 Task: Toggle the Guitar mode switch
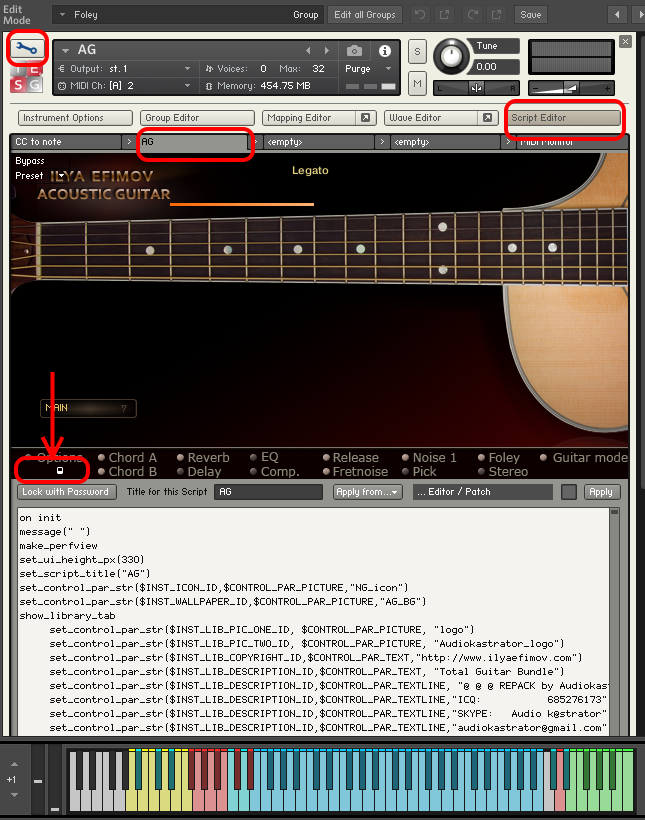544,457
